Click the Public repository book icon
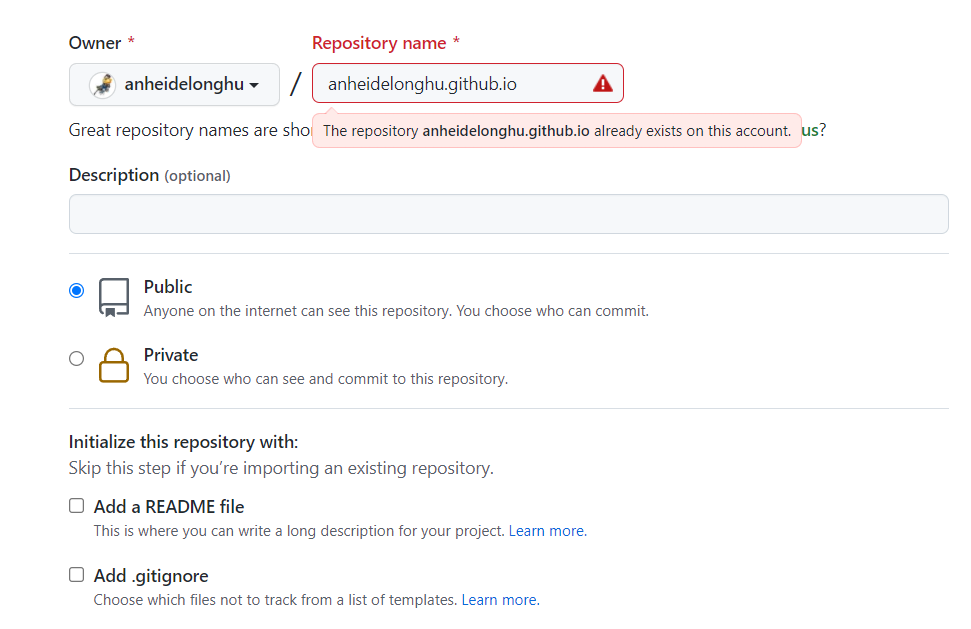Viewport: 971px width, 629px height. pyautogui.click(x=114, y=297)
